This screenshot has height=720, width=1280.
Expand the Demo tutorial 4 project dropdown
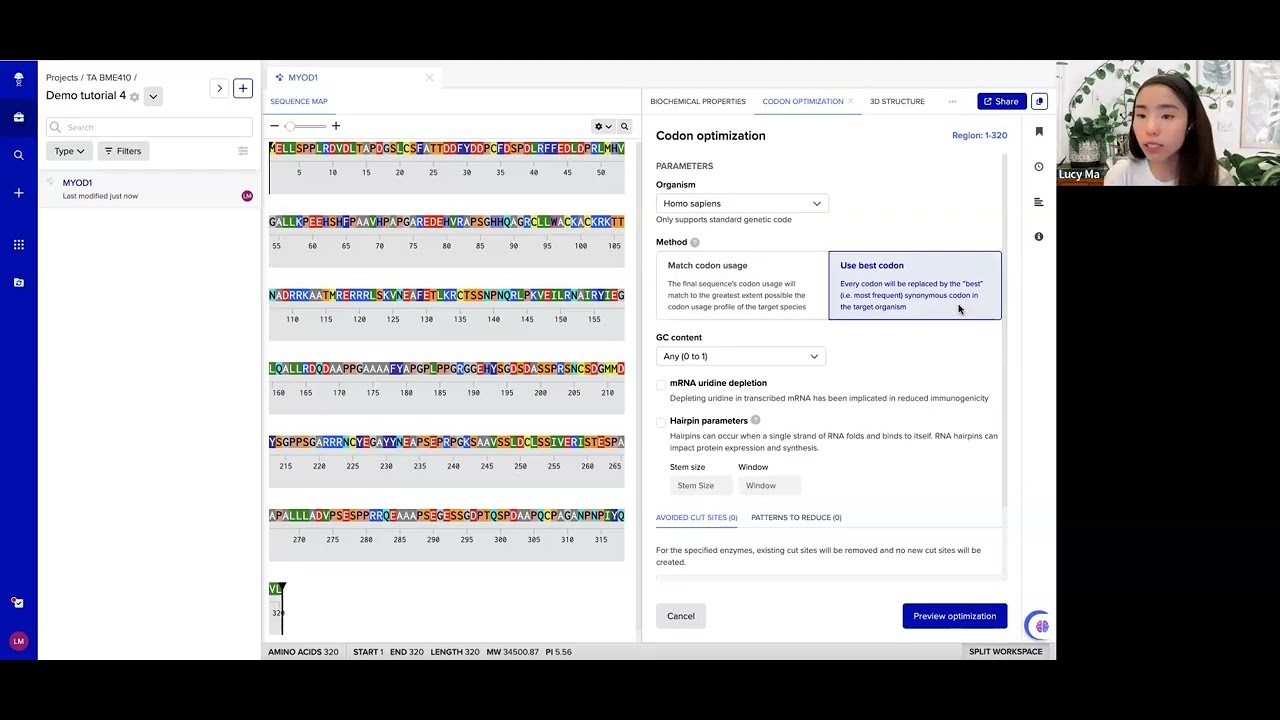pyautogui.click(x=153, y=96)
